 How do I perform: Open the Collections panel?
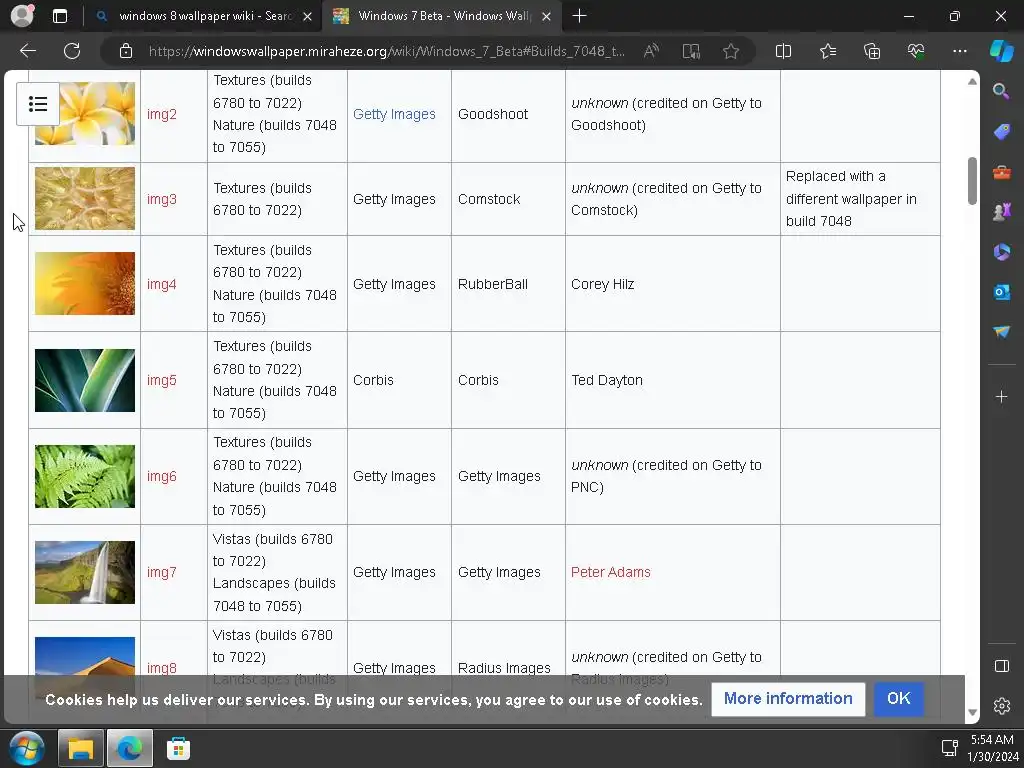click(x=872, y=51)
